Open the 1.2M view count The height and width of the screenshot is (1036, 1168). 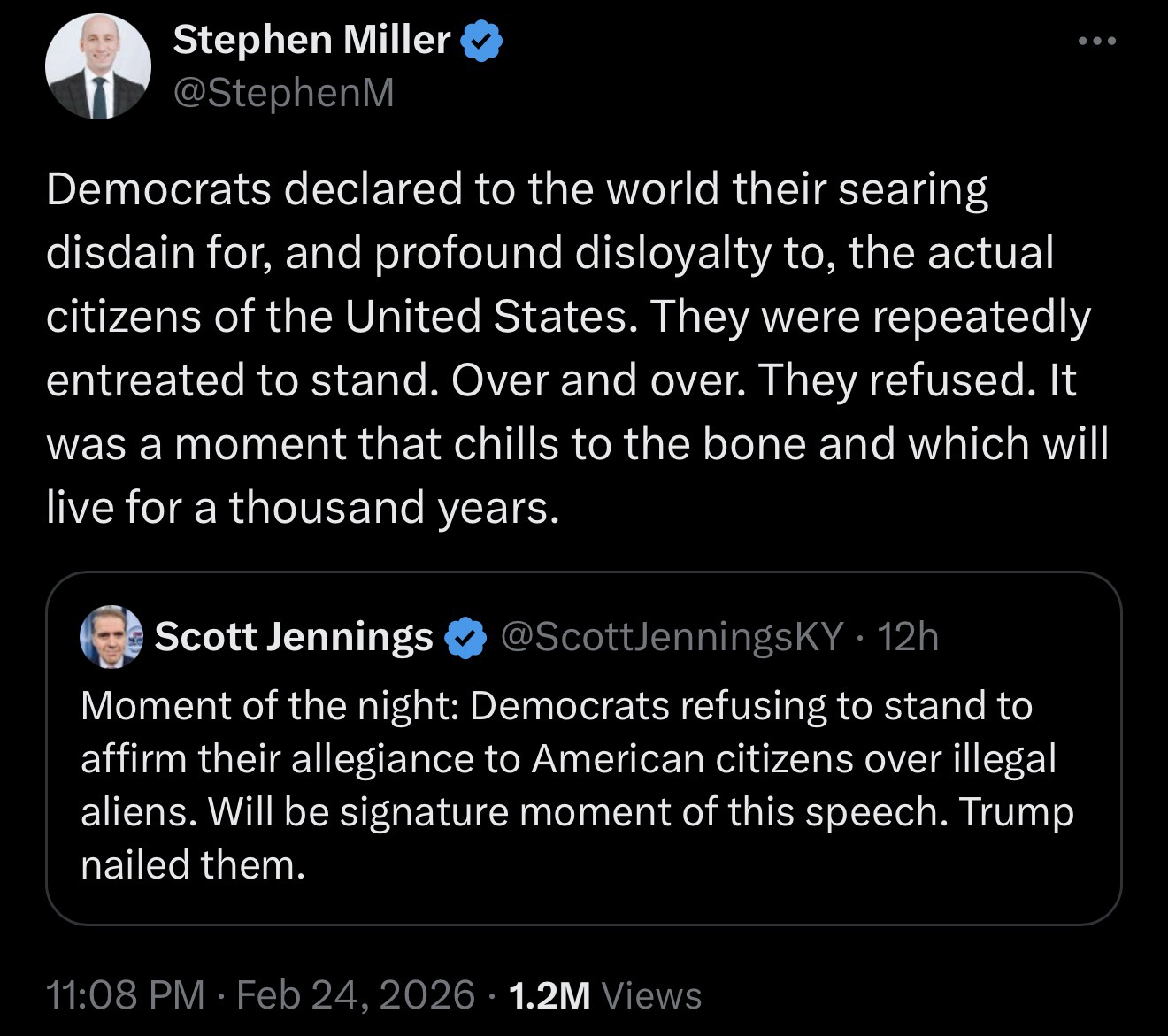[x=550, y=995]
